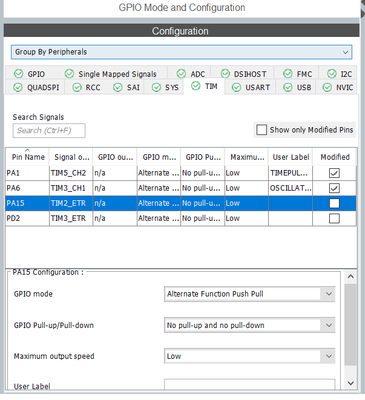Click the green check icon on the GPIO tab
Image resolution: width=365 pixels, height=400 pixels.
point(19,74)
